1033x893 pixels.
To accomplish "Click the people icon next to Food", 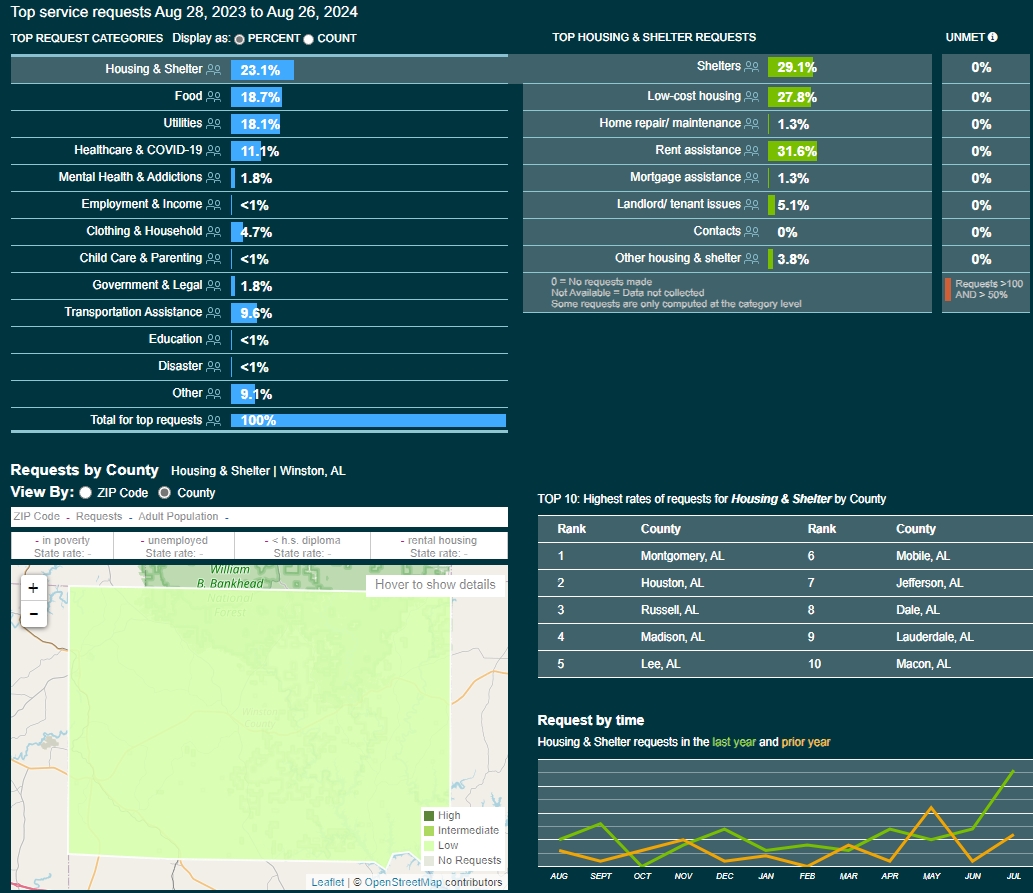I will pyautogui.click(x=213, y=97).
